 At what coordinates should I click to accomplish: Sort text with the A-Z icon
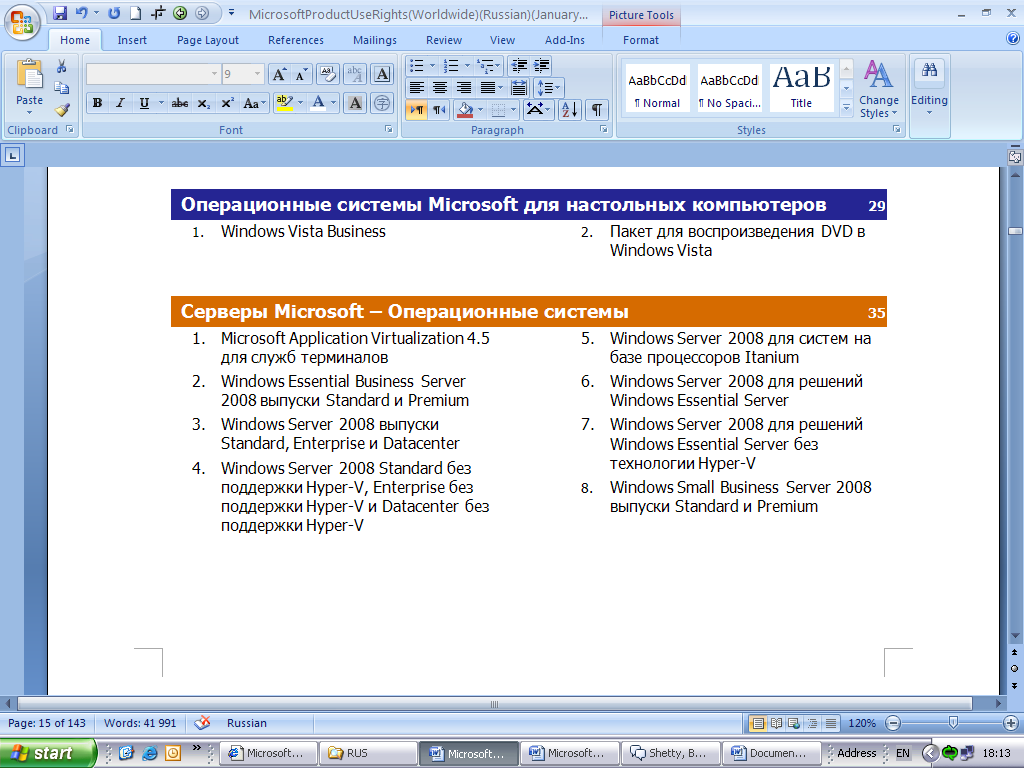[x=569, y=110]
